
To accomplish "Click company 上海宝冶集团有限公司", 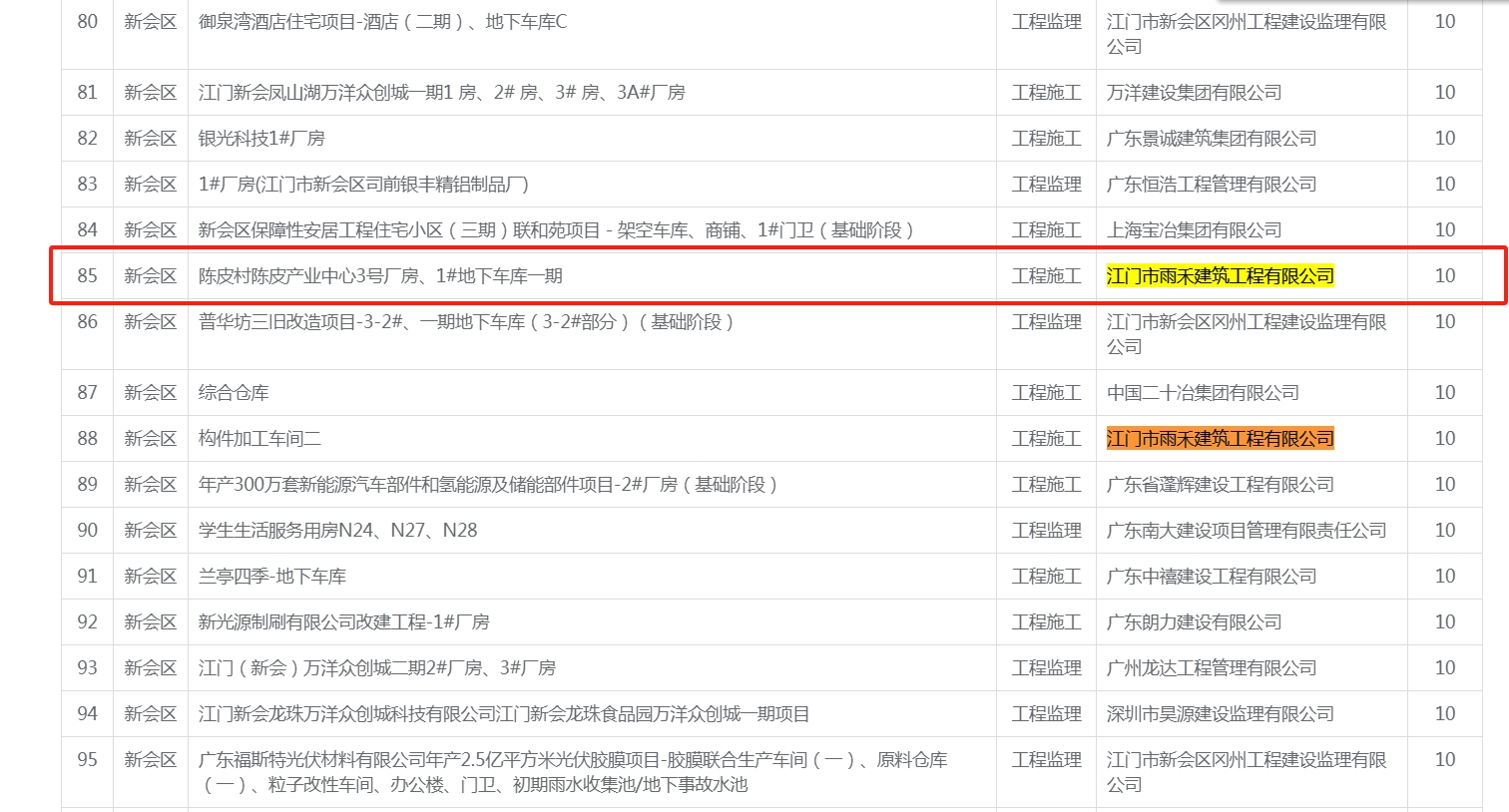I will (x=1194, y=230).
